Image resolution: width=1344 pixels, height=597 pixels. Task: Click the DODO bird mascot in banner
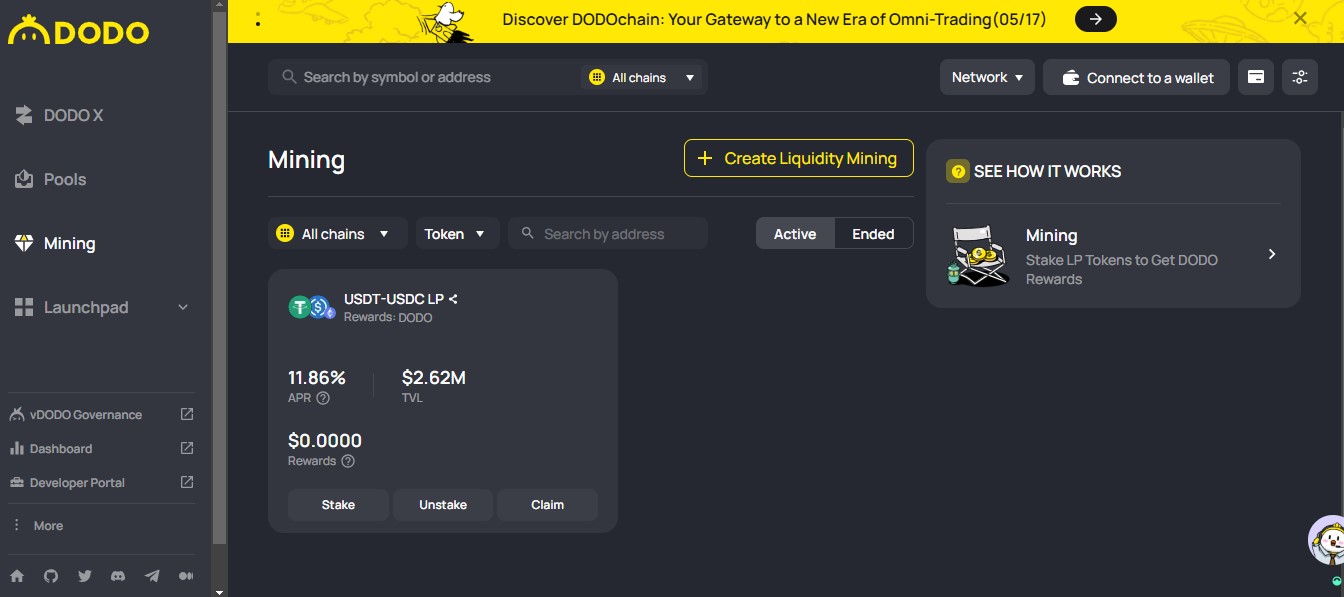coord(446,22)
